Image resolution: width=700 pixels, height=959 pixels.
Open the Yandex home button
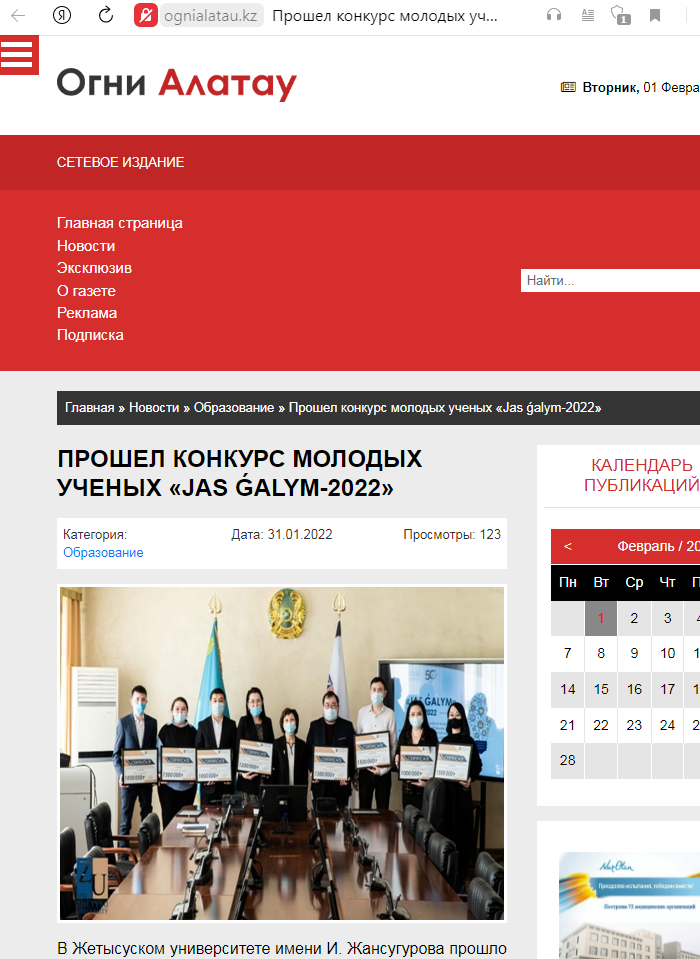[65, 15]
